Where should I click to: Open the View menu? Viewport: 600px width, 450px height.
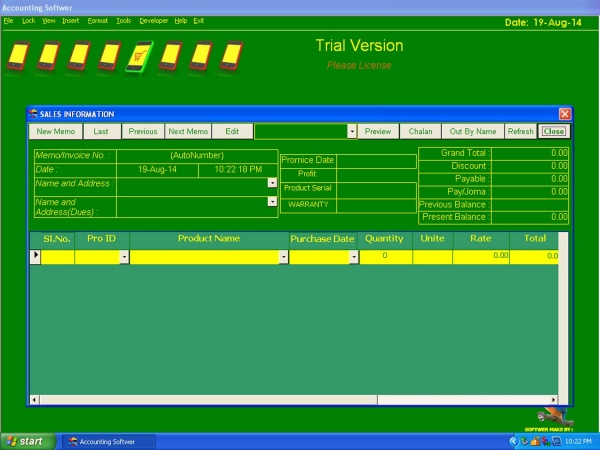click(x=49, y=21)
